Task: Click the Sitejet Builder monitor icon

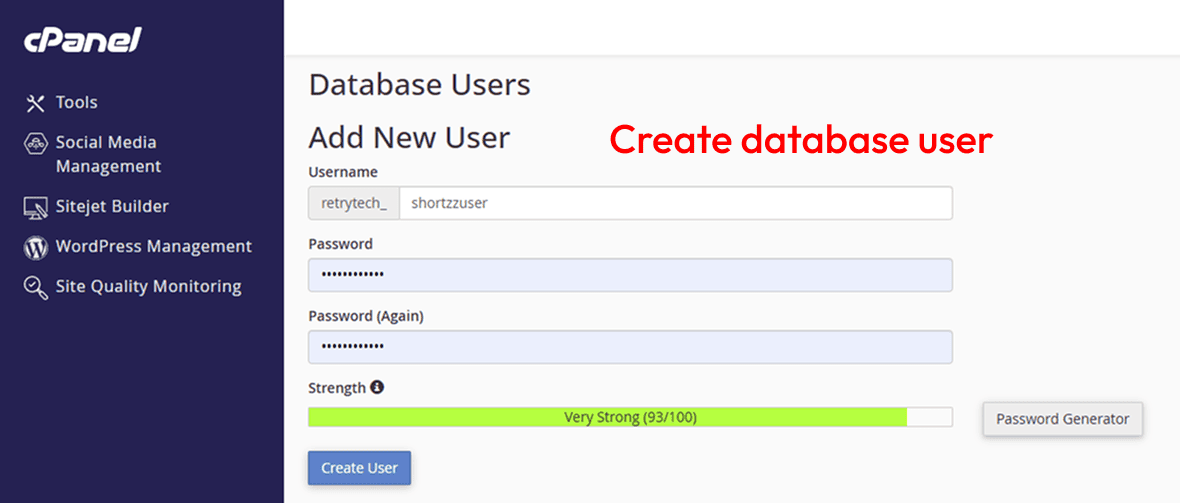Action: [x=36, y=207]
